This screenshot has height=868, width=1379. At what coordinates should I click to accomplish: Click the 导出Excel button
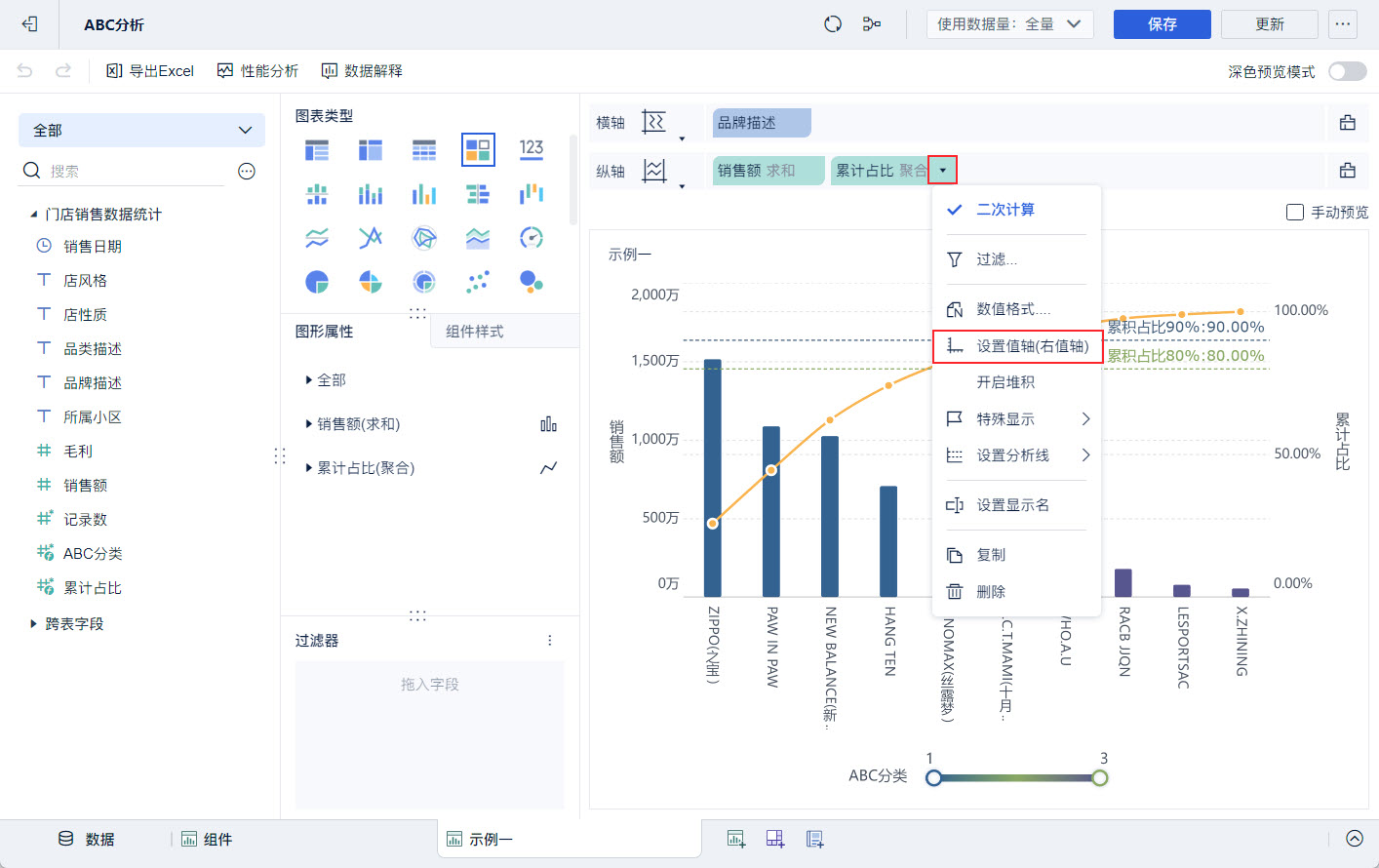tap(150, 70)
